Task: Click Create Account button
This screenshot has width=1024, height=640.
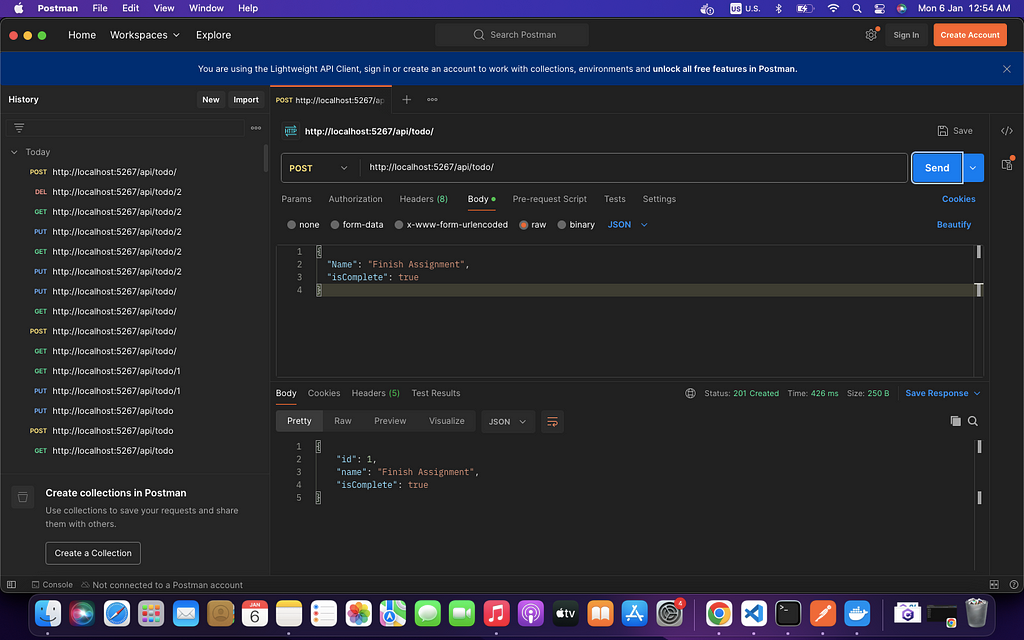Action: tap(970, 35)
